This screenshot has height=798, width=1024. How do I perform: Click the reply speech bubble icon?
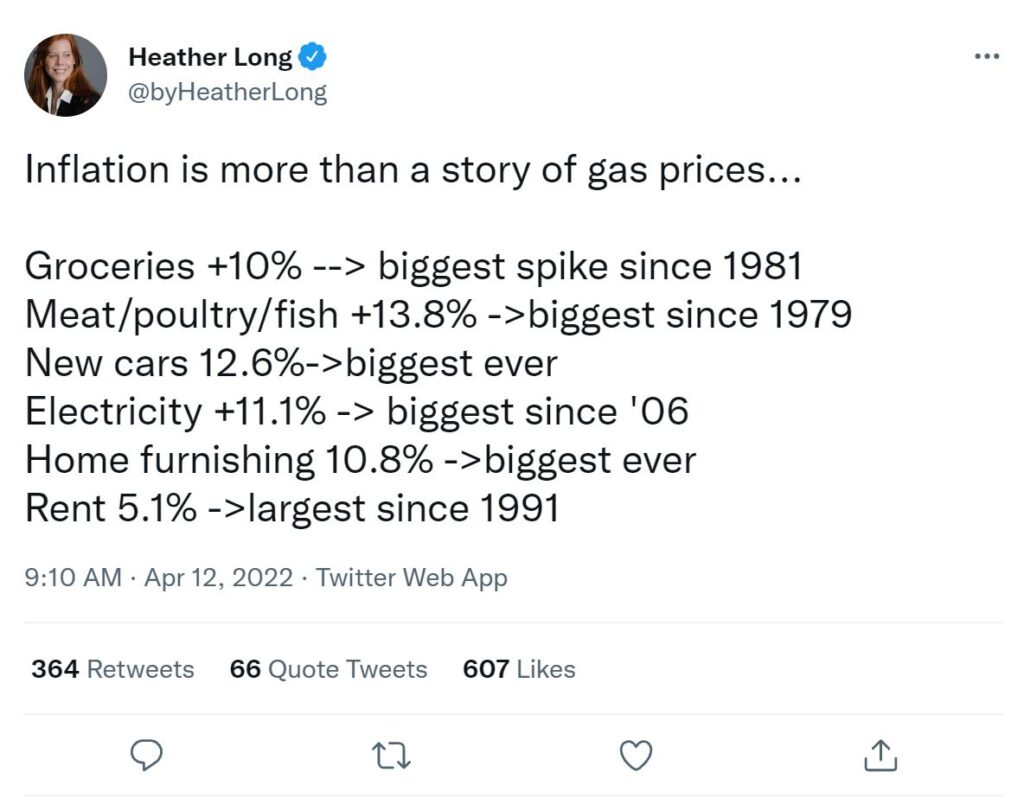coord(149,754)
